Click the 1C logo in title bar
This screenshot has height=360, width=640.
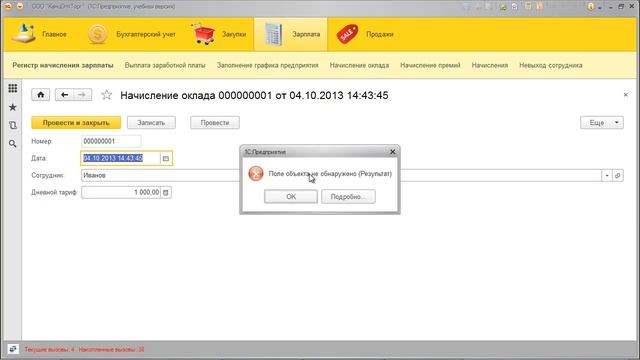pos(8,7)
